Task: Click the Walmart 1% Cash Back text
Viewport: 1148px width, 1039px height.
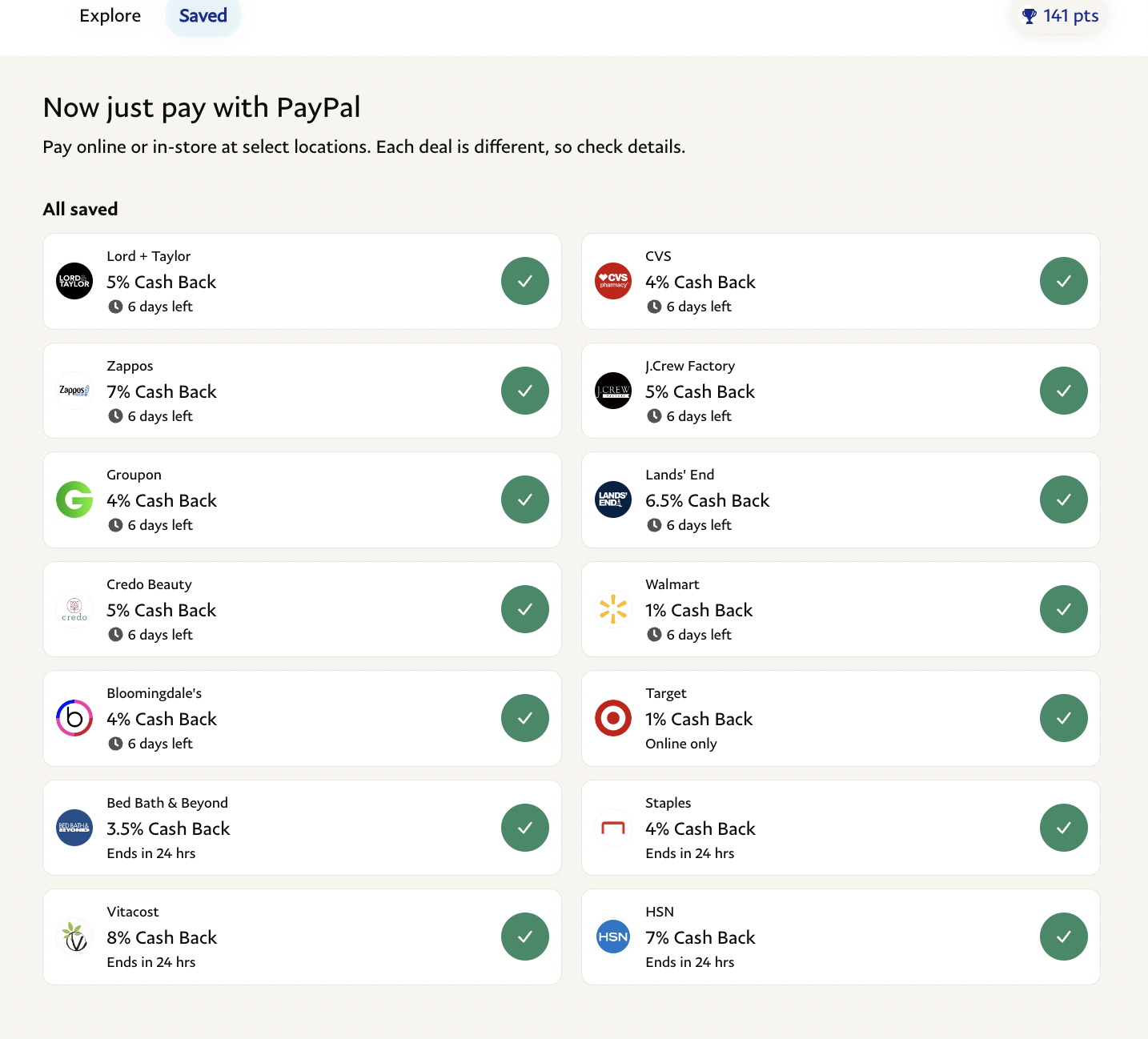Action: pyautogui.click(x=699, y=610)
